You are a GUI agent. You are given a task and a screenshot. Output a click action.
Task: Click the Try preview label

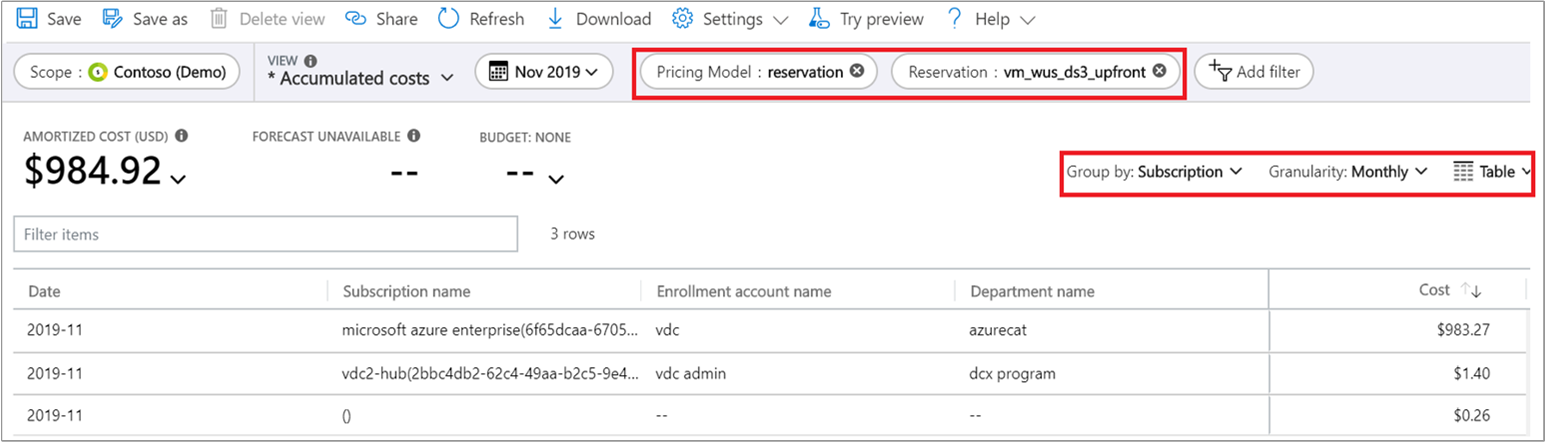(x=882, y=19)
